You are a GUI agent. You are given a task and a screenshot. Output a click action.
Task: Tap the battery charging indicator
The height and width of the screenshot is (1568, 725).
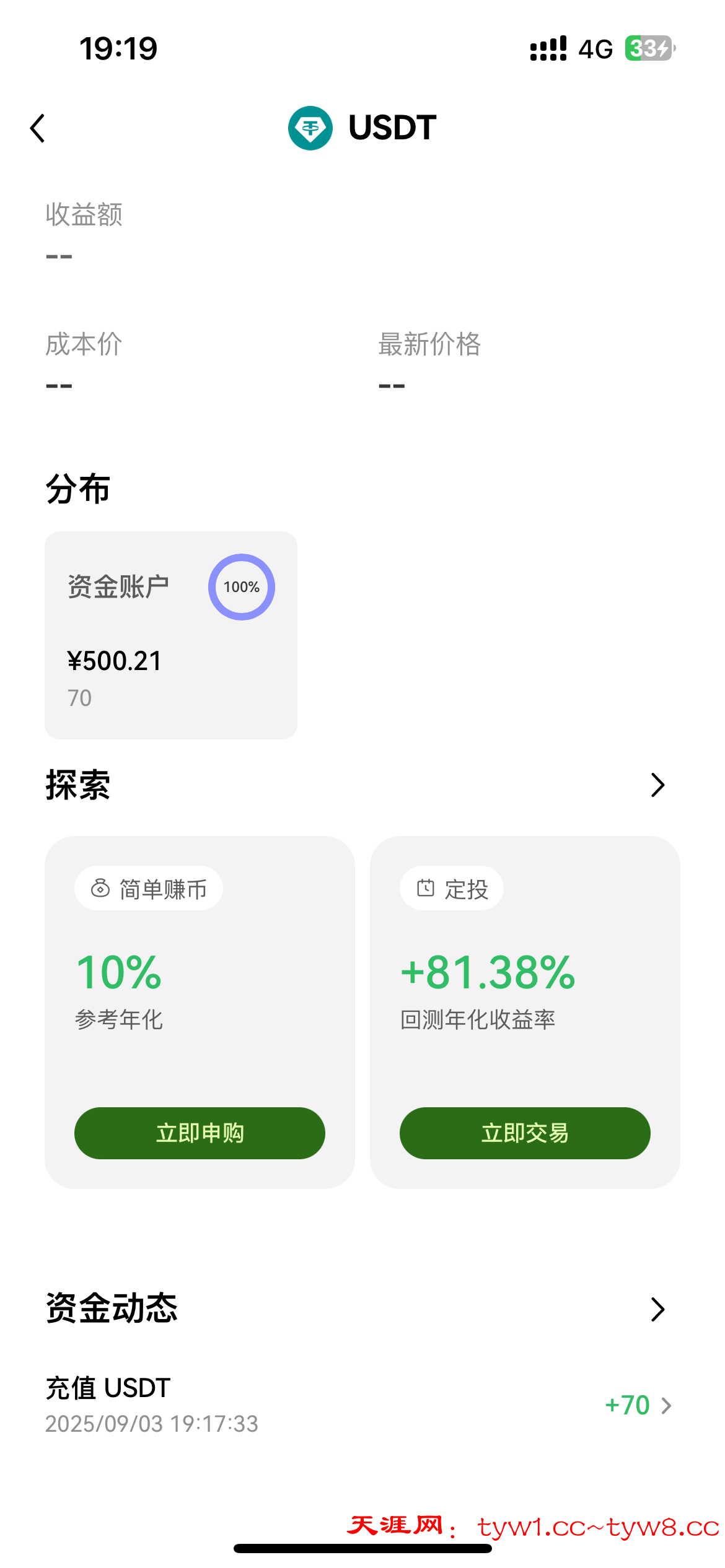click(649, 48)
